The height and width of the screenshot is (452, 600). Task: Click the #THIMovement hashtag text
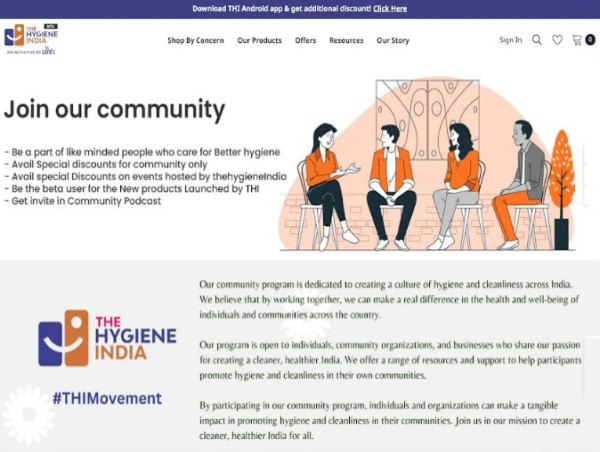[x=107, y=398]
